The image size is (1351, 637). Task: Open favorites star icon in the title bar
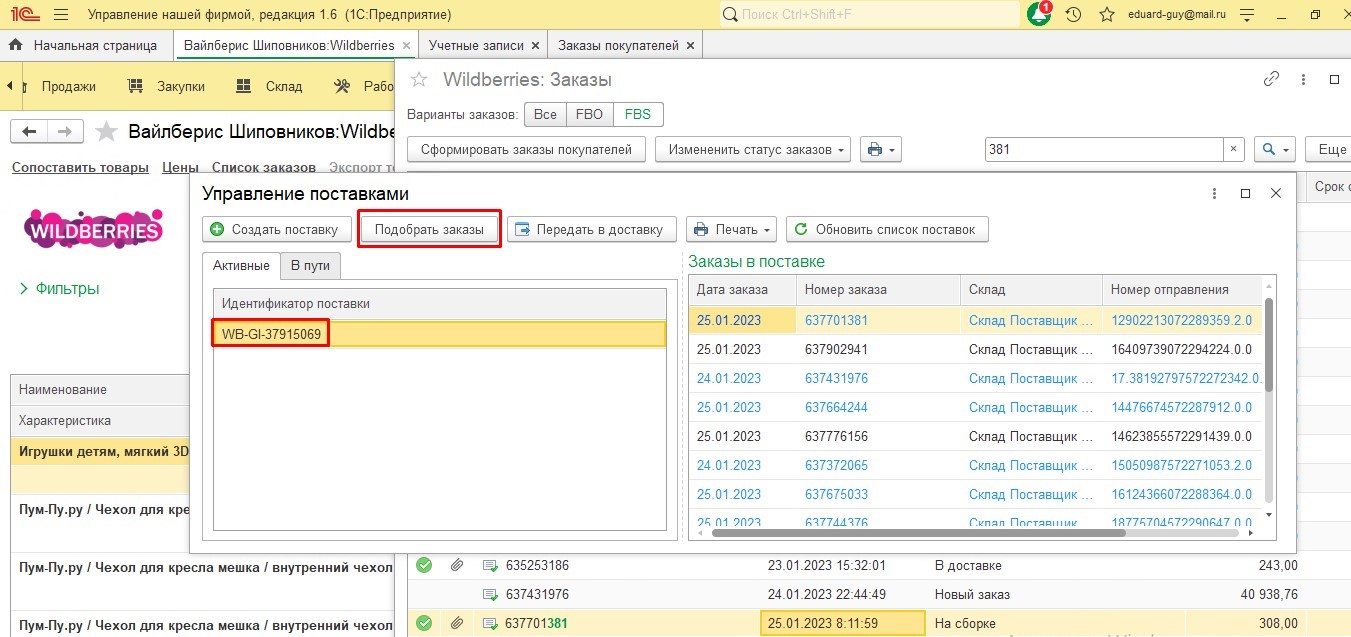tap(1107, 15)
